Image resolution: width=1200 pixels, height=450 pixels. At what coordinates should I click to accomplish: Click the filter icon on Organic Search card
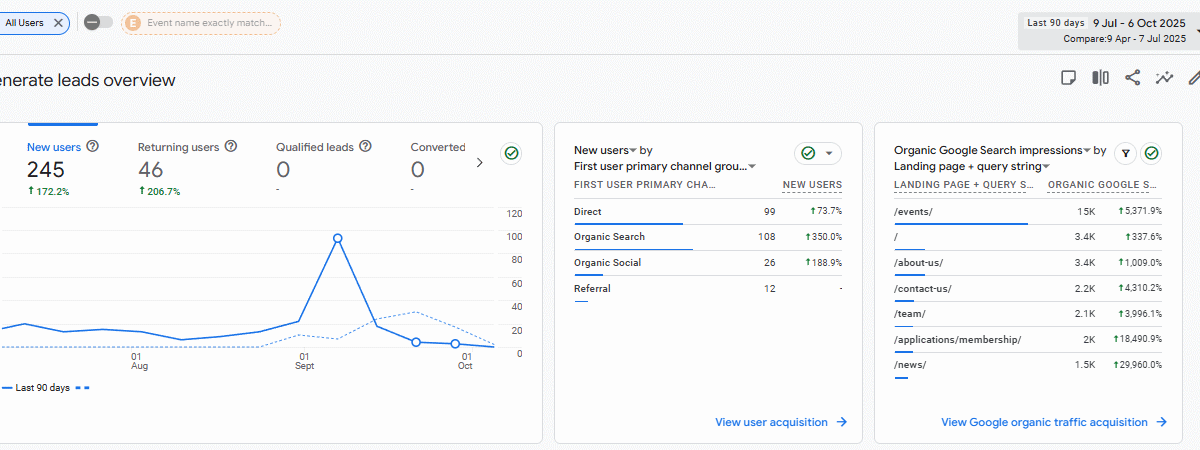(x=1124, y=153)
